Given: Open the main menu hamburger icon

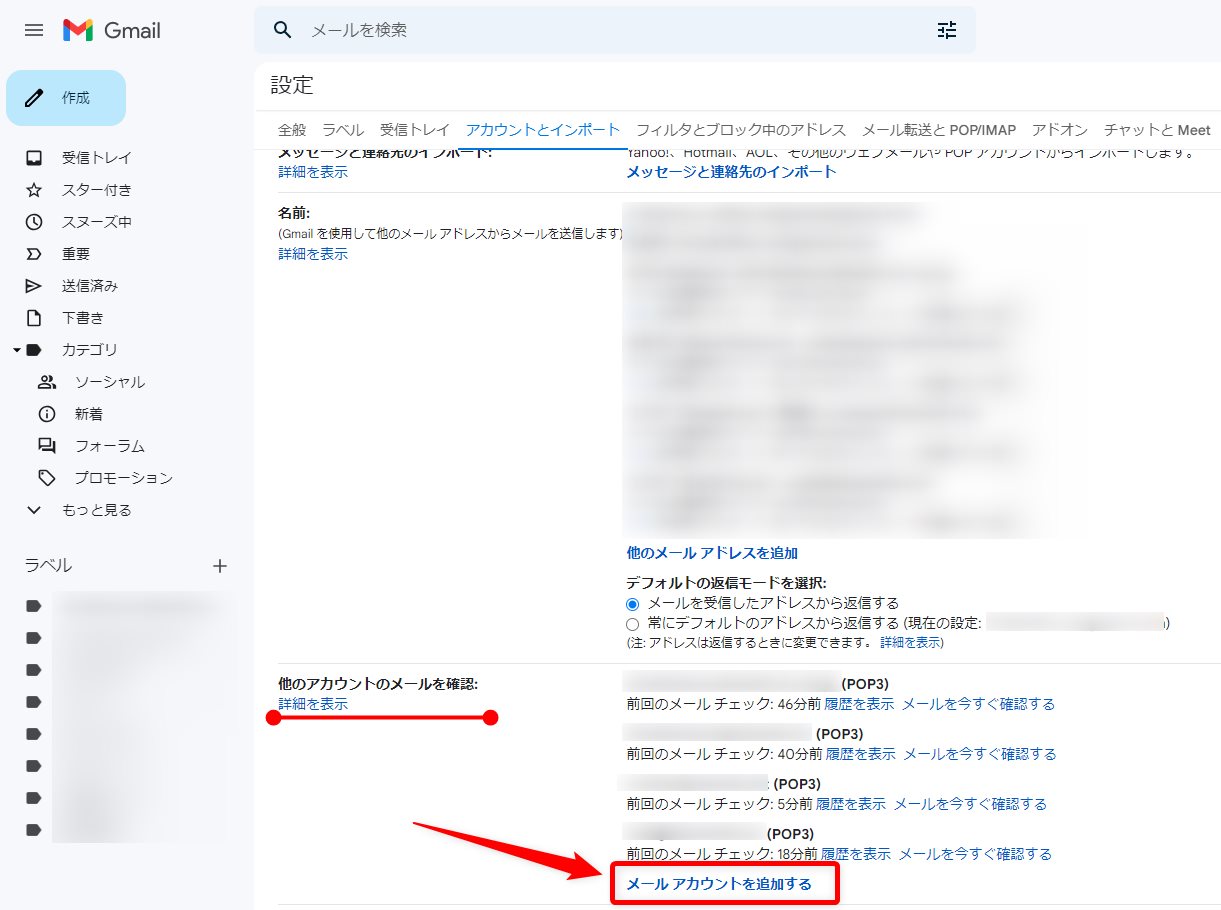Looking at the screenshot, I should pyautogui.click(x=33, y=30).
